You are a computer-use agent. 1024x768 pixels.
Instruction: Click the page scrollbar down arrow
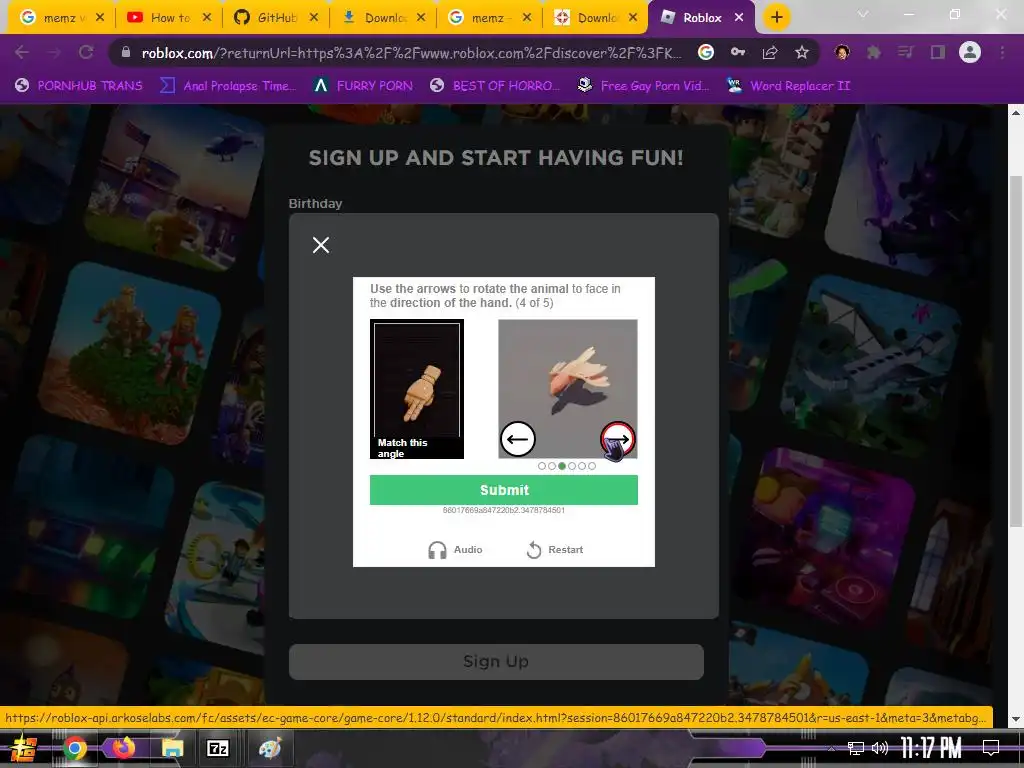pos(1016,719)
